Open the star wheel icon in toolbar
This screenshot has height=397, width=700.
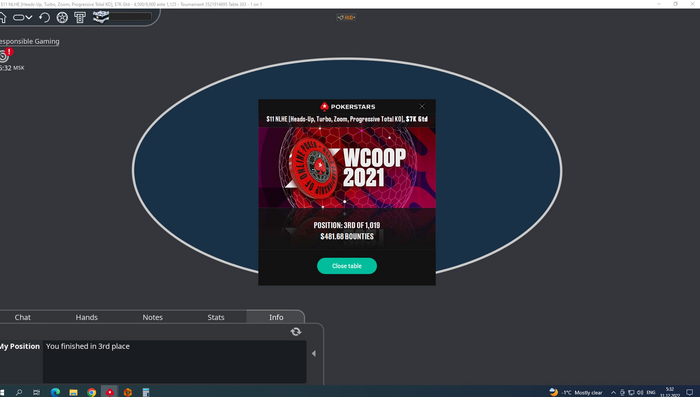point(62,17)
